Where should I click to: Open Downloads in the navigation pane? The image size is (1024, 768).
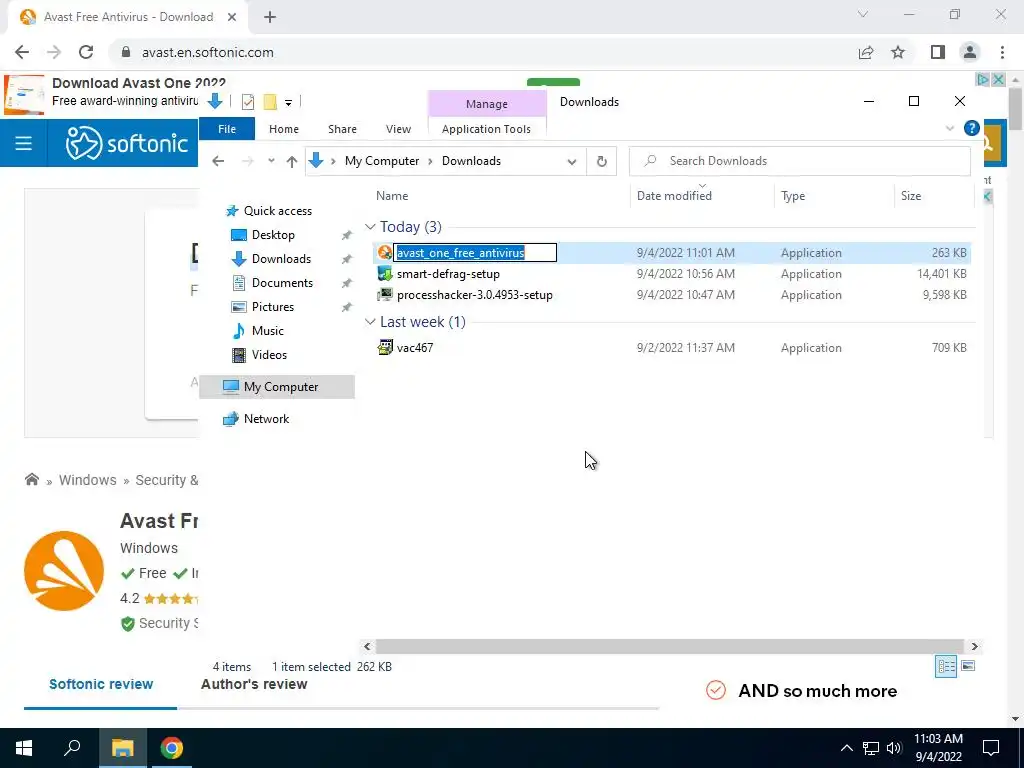click(281, 259)
